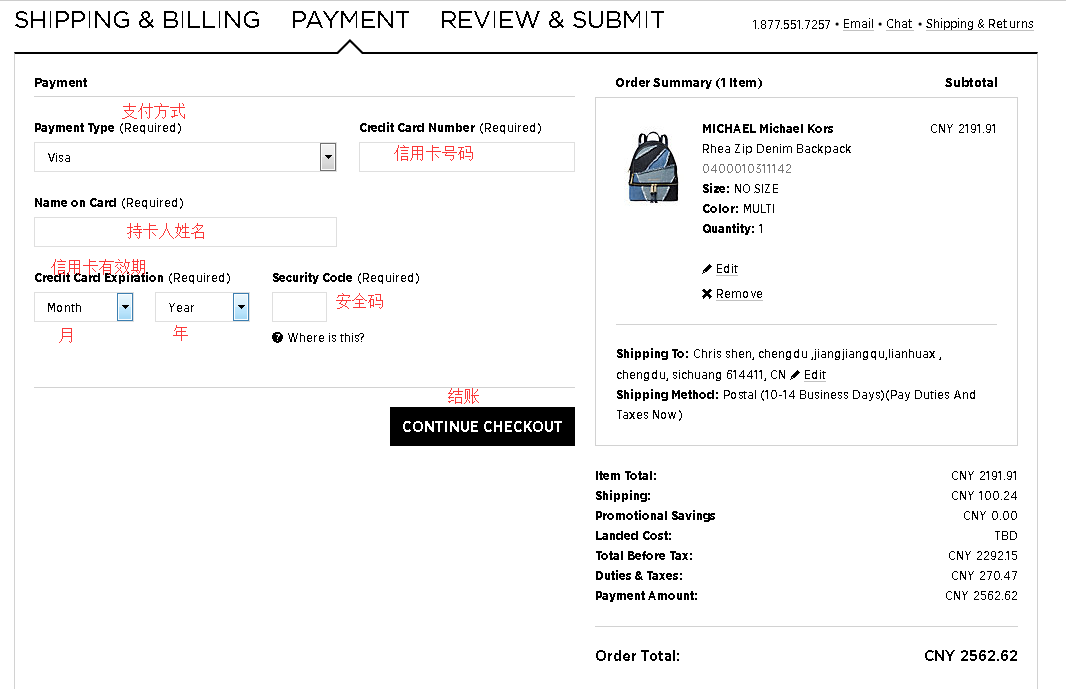The height and width of the screenshot is (689, 1066).
Task: Click the pencil Edit icon under Quantity
Action: pyautogui.click(x=707, y=269)
